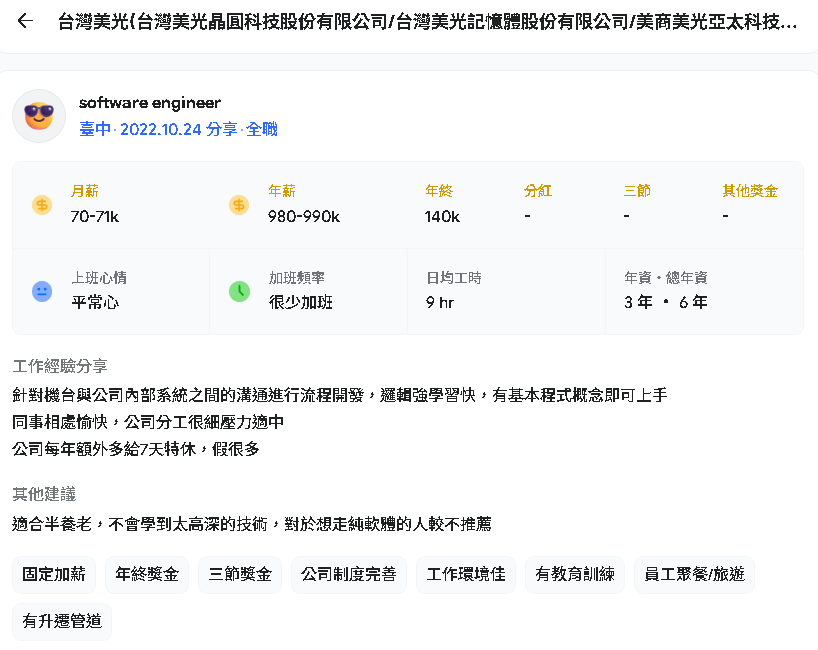
Task: Click the 日均工時 label
Action: pos(454,278)
